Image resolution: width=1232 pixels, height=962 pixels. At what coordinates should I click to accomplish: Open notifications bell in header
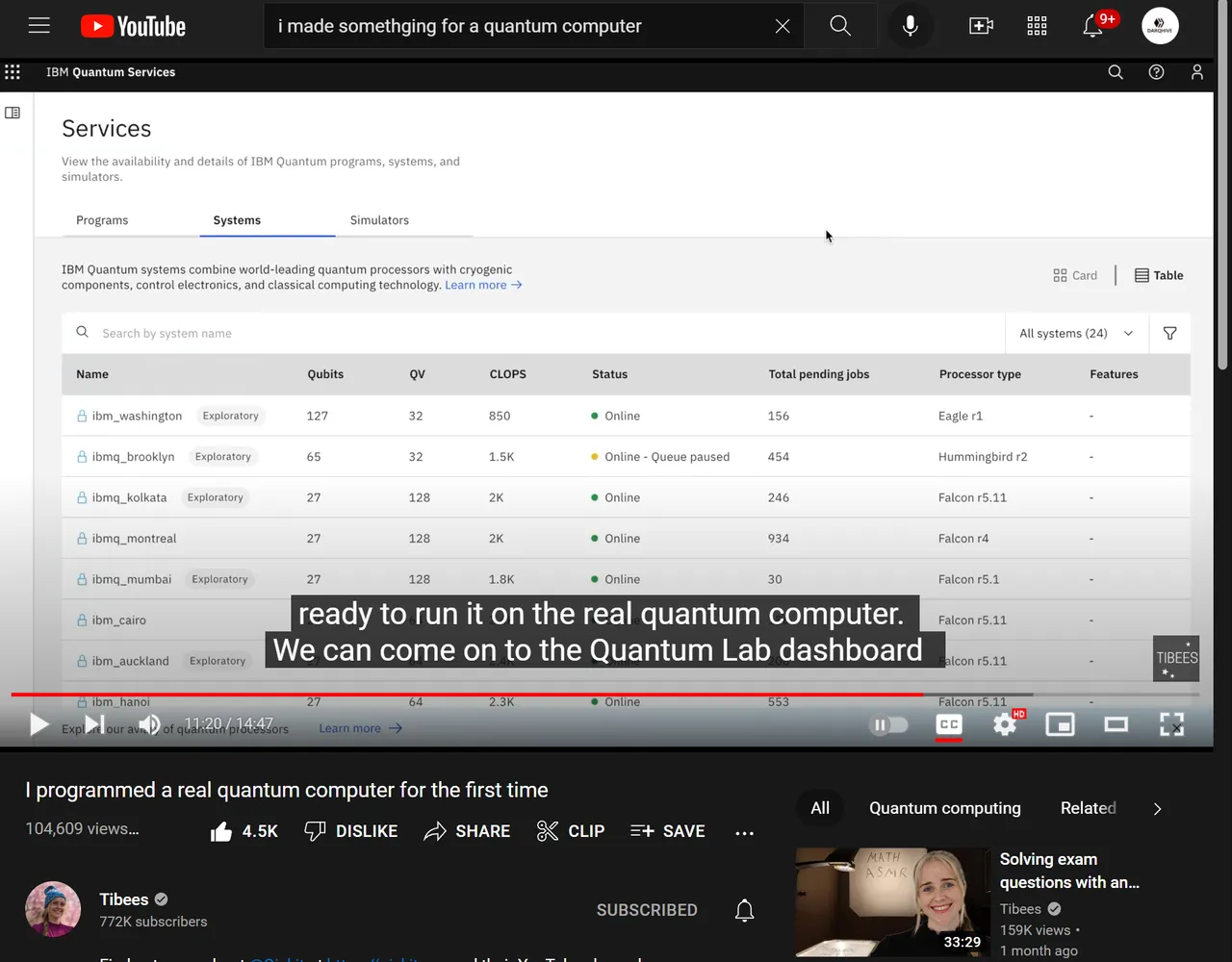pyautogui.click(x=1094, y=26)
